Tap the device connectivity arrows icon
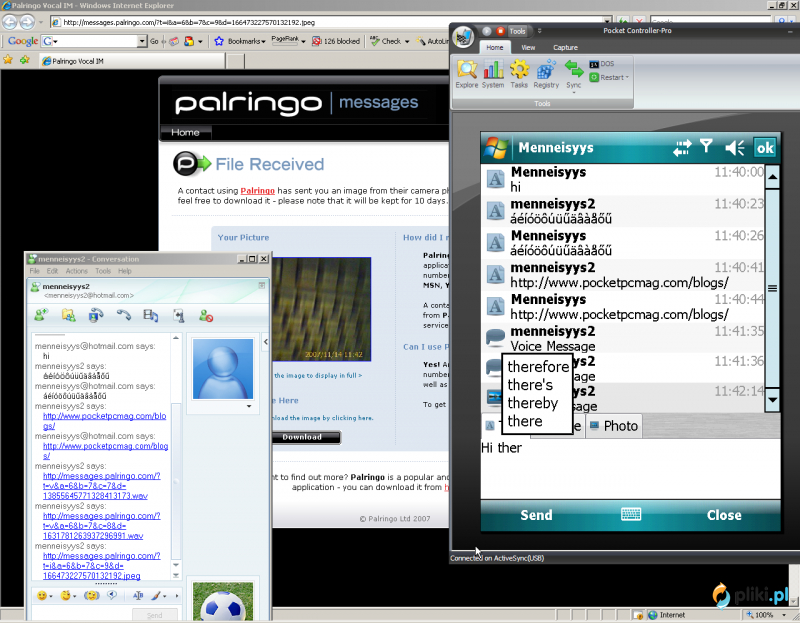This screenshot has height=623, width=800. 682,148
